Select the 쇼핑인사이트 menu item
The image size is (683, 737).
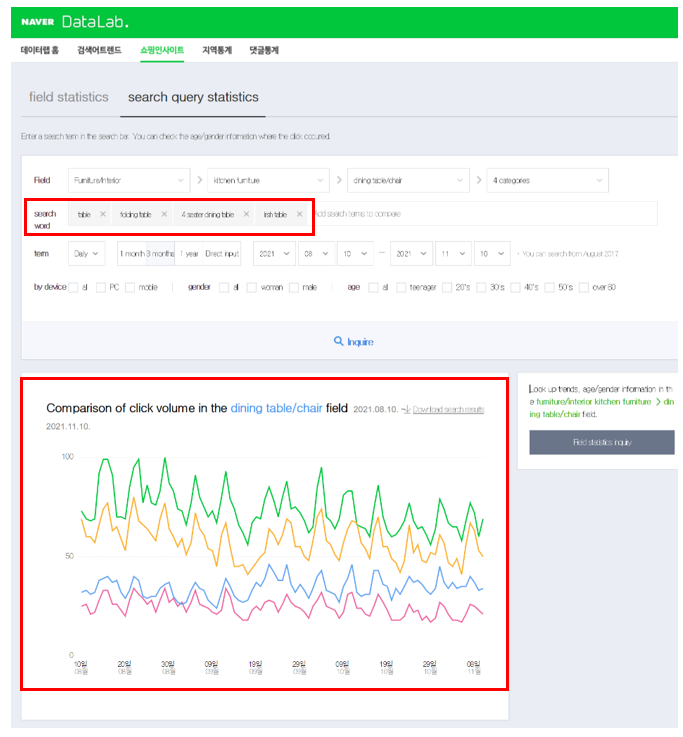pos(162,50)
